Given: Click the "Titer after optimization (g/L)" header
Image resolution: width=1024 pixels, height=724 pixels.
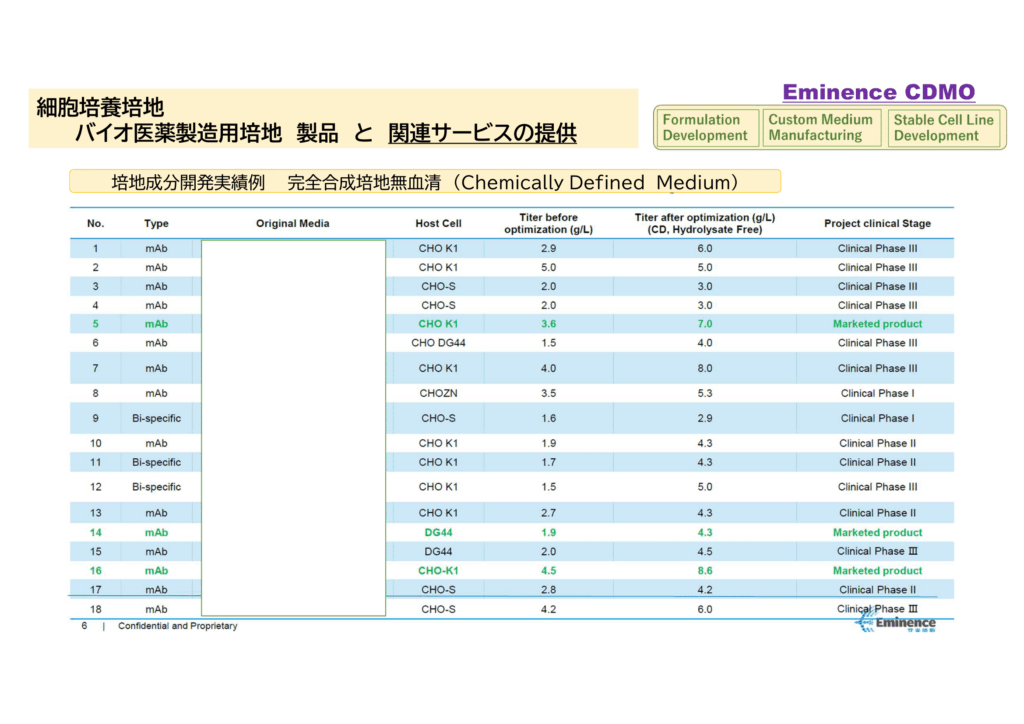Looking at the screenshot, I should (x=705, y=223).
